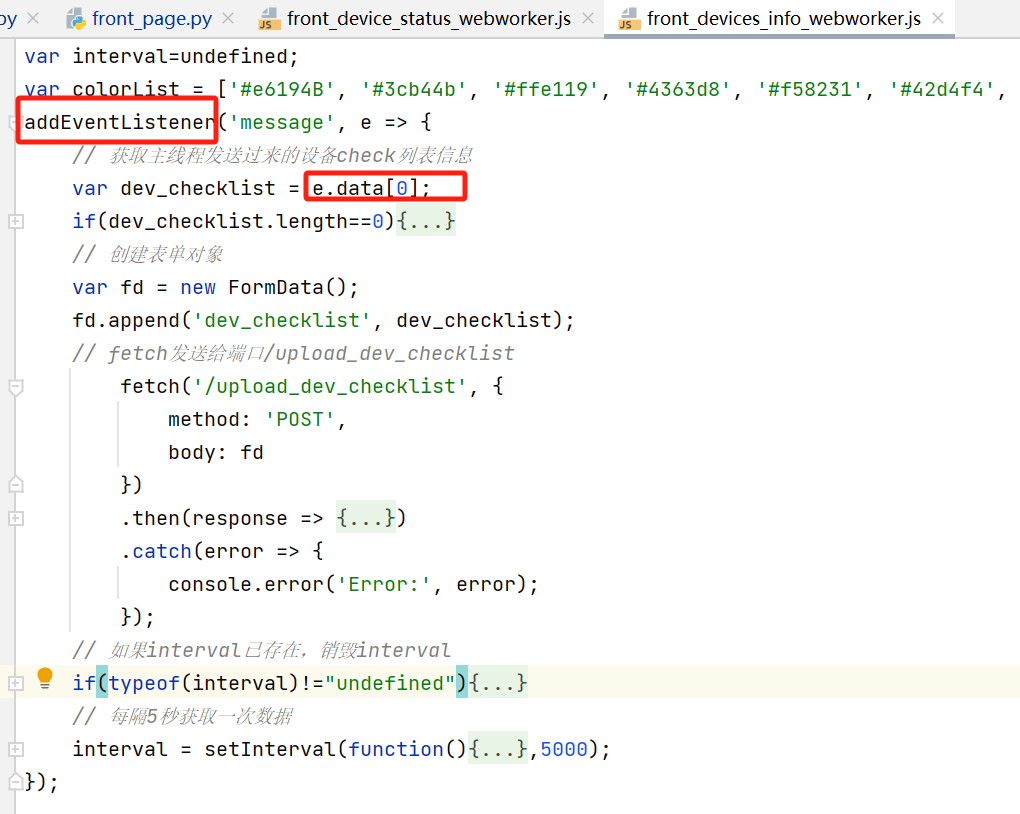Click Python file icon on front_page.py tab
The width and height of the screenshot is (1020, 814).
point(76,19)
